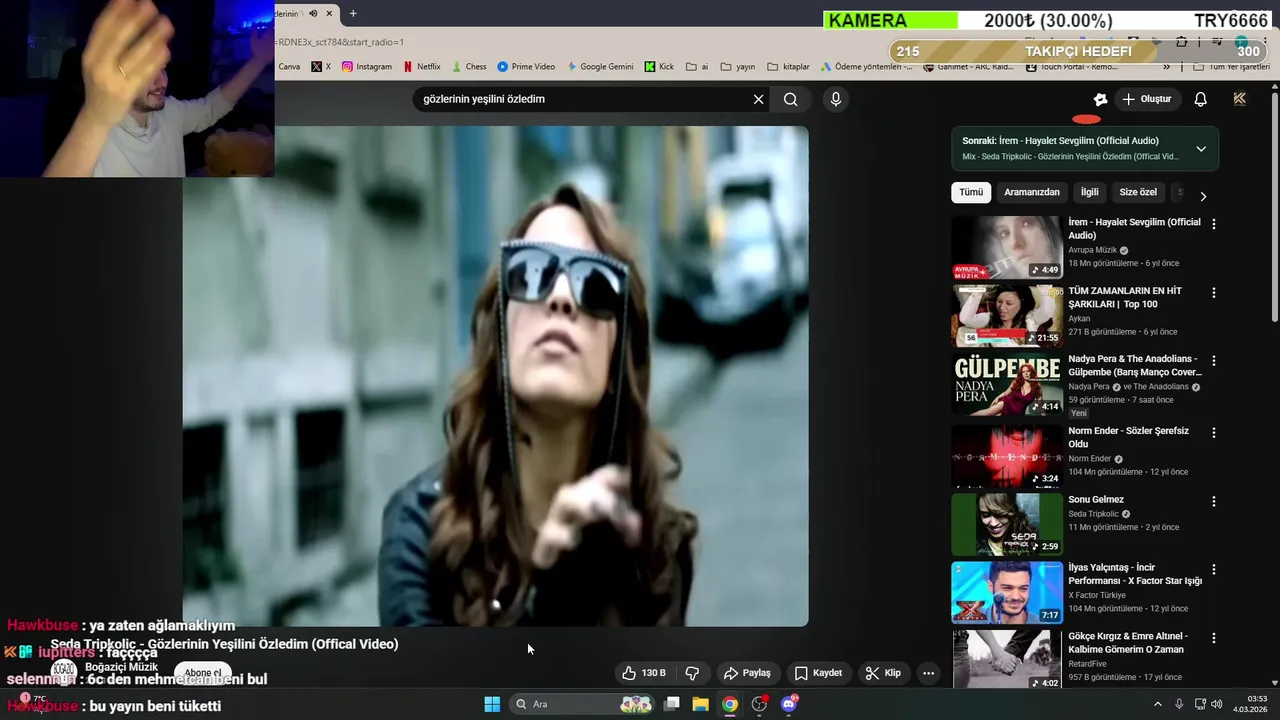Open the kitaplar bookmarks folder
The width and height of the screenshot is (1280, 720).
pyautogui.click(x=788, y=66)
